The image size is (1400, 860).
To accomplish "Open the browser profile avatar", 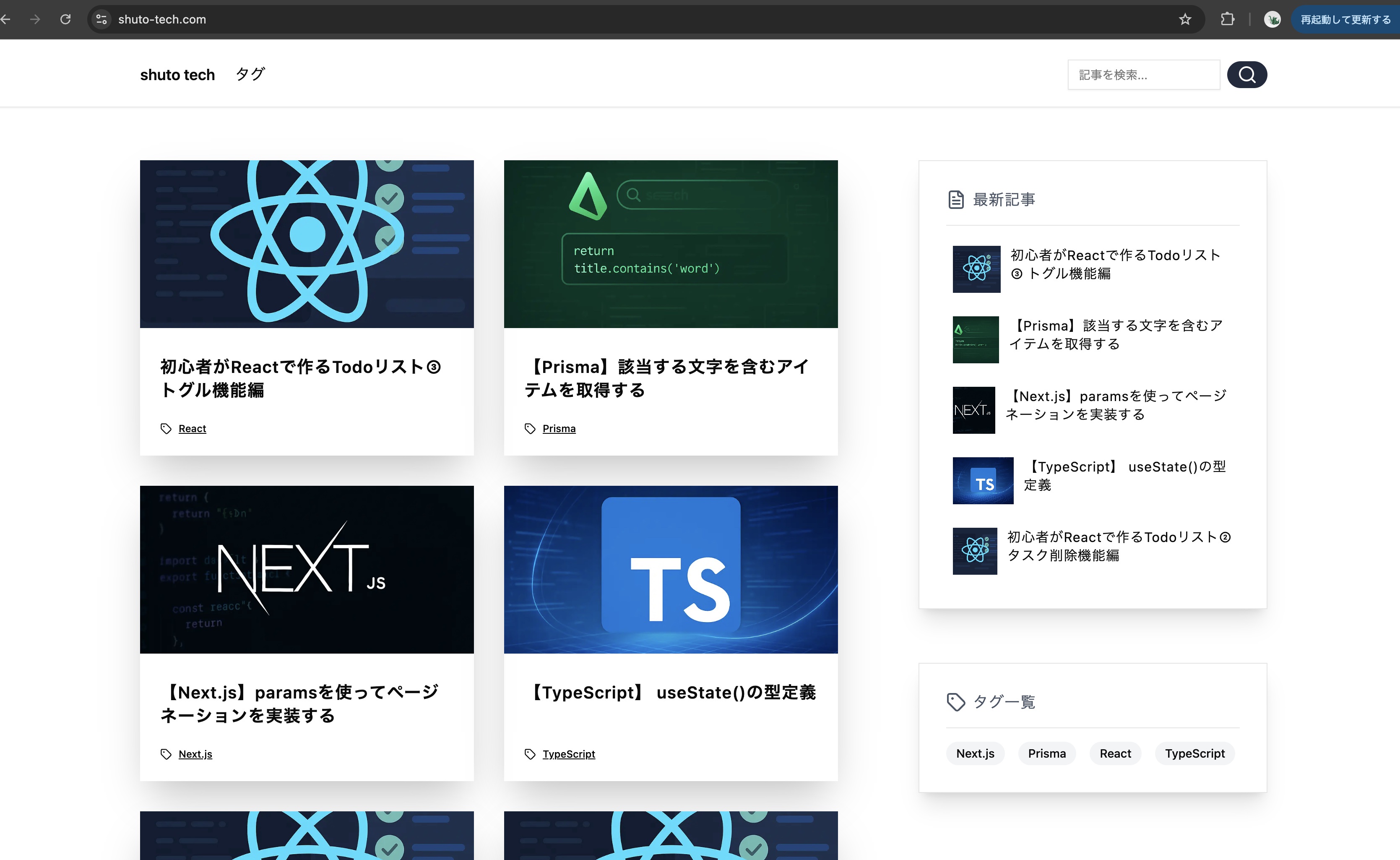I will pos(1272,19).
